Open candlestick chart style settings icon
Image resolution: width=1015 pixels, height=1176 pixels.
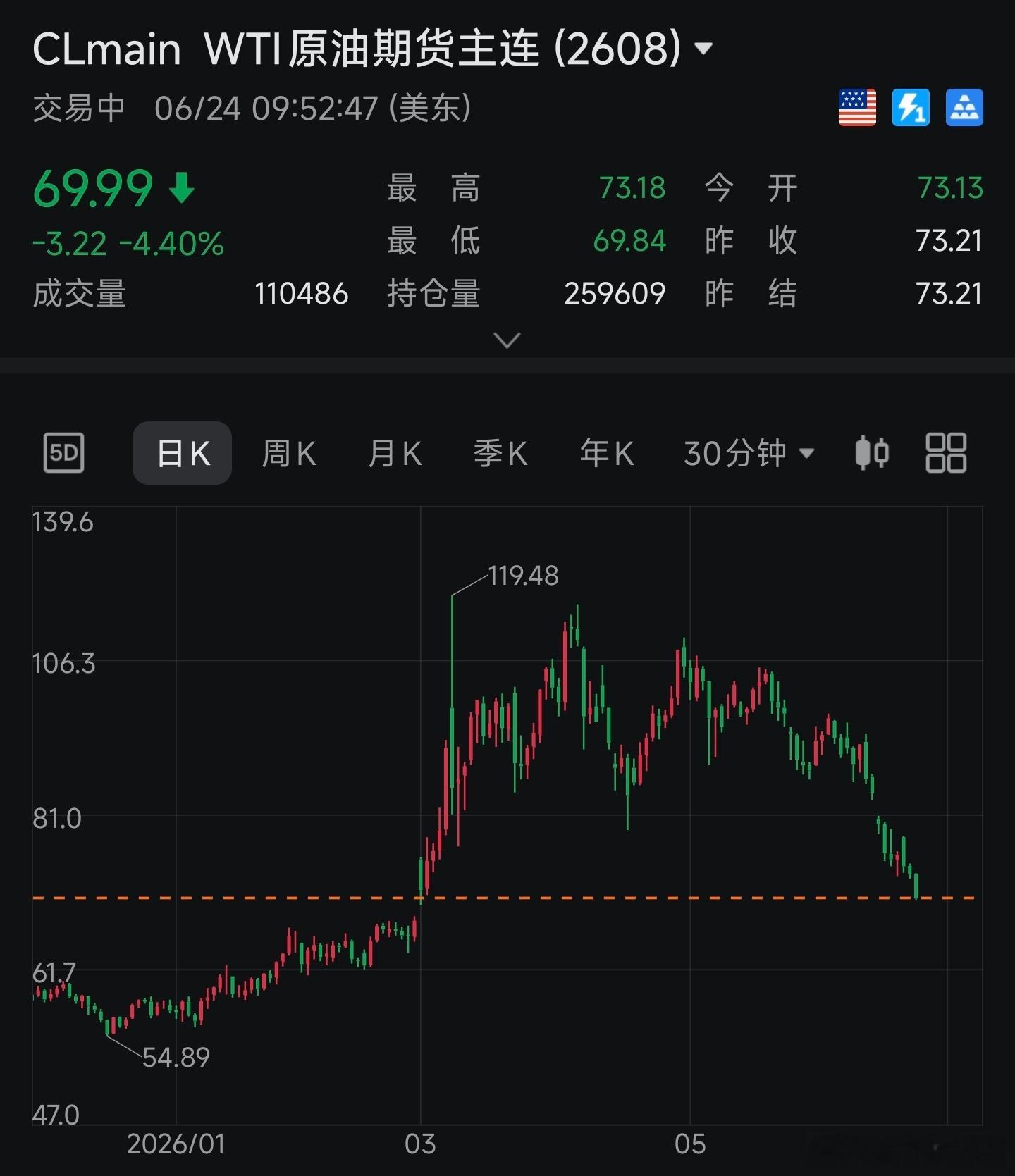tap(872, 452)
